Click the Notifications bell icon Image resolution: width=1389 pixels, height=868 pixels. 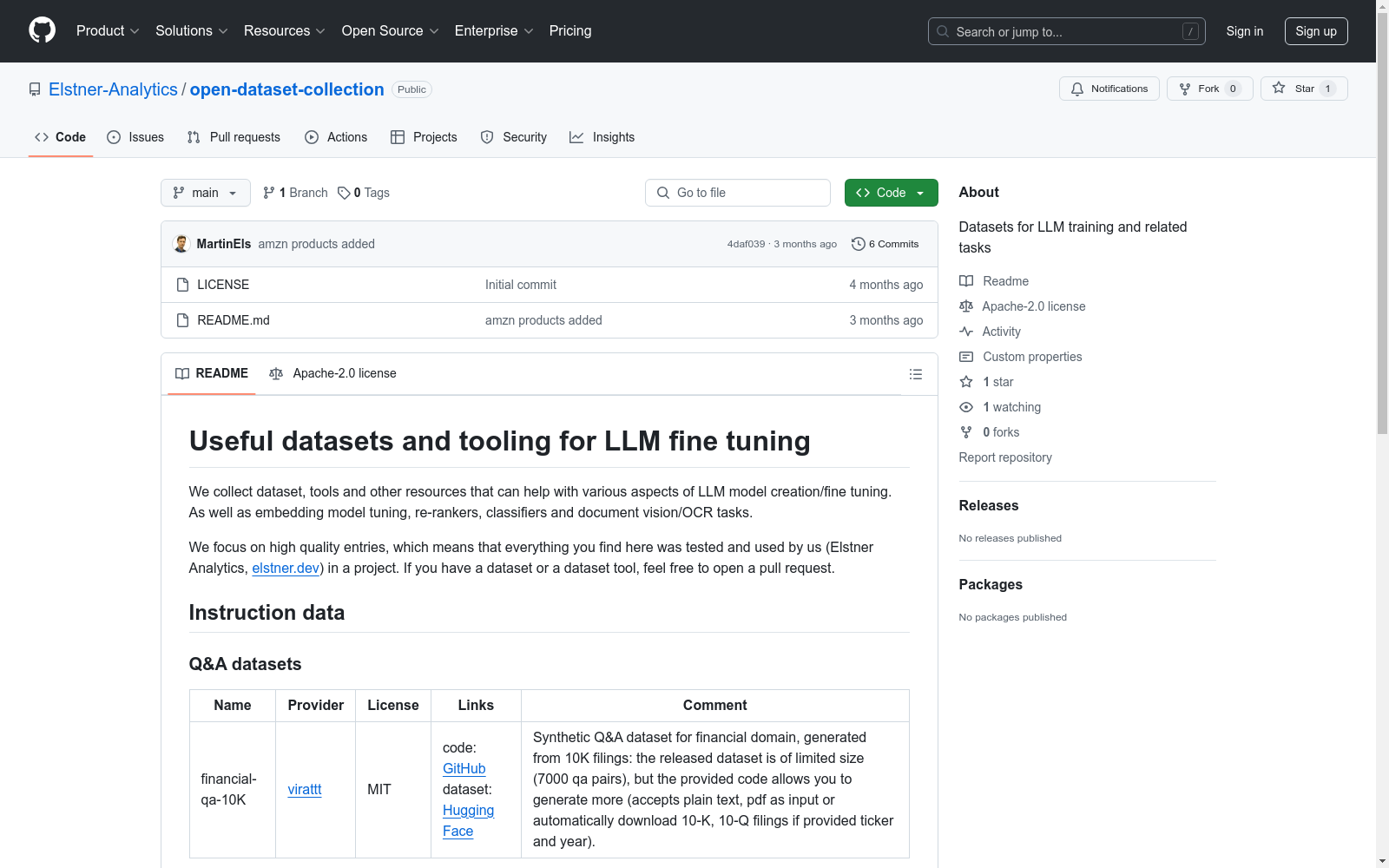click(x=1077, y=89)
